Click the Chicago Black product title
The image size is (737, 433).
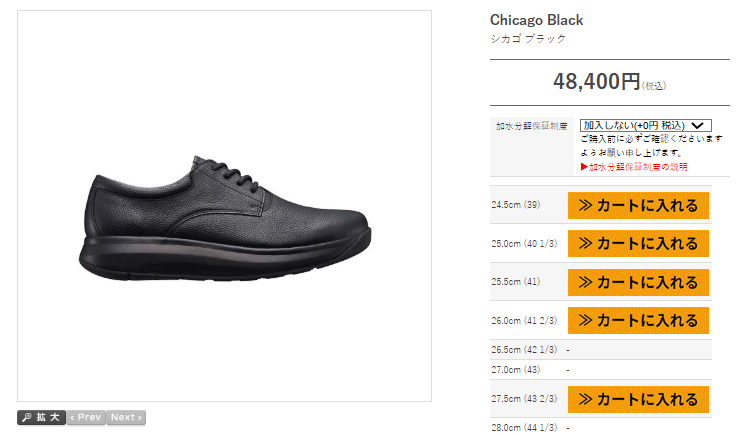536,20
